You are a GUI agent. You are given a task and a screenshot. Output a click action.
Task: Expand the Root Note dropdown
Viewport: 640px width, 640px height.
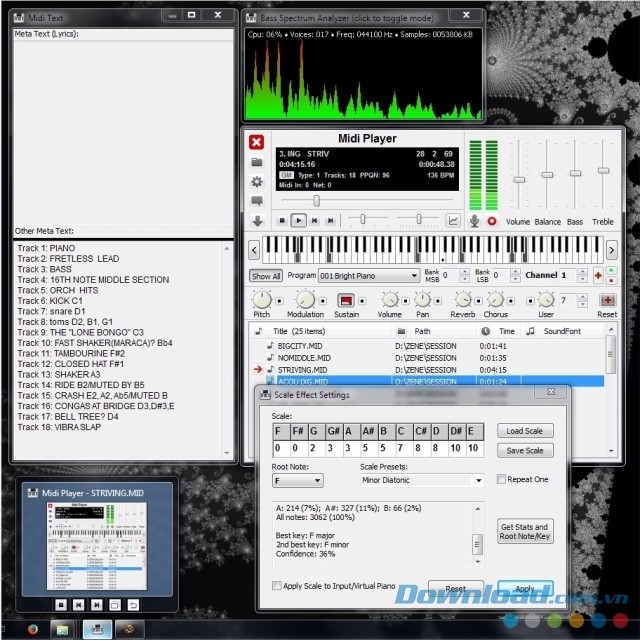click(298, 480)
